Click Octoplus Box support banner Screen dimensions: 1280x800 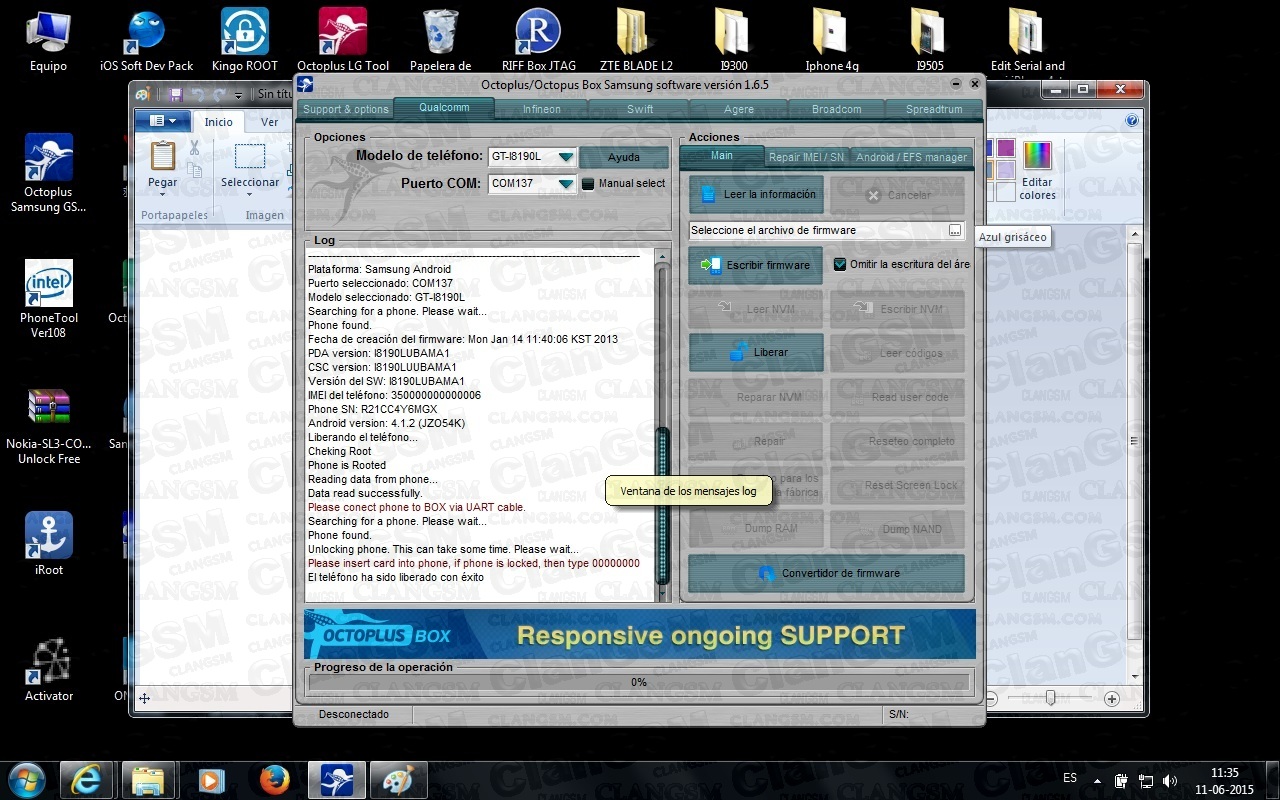point(640,635)
